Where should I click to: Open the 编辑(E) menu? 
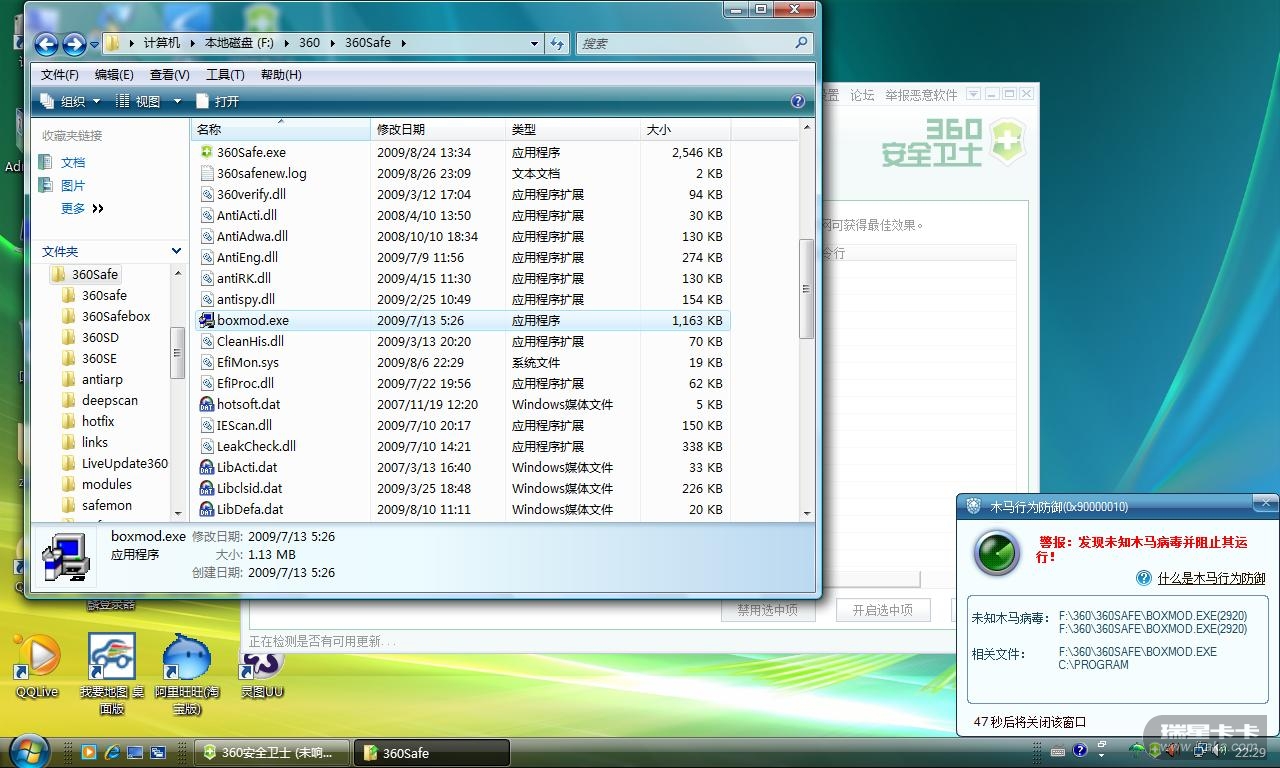(114, 74)
